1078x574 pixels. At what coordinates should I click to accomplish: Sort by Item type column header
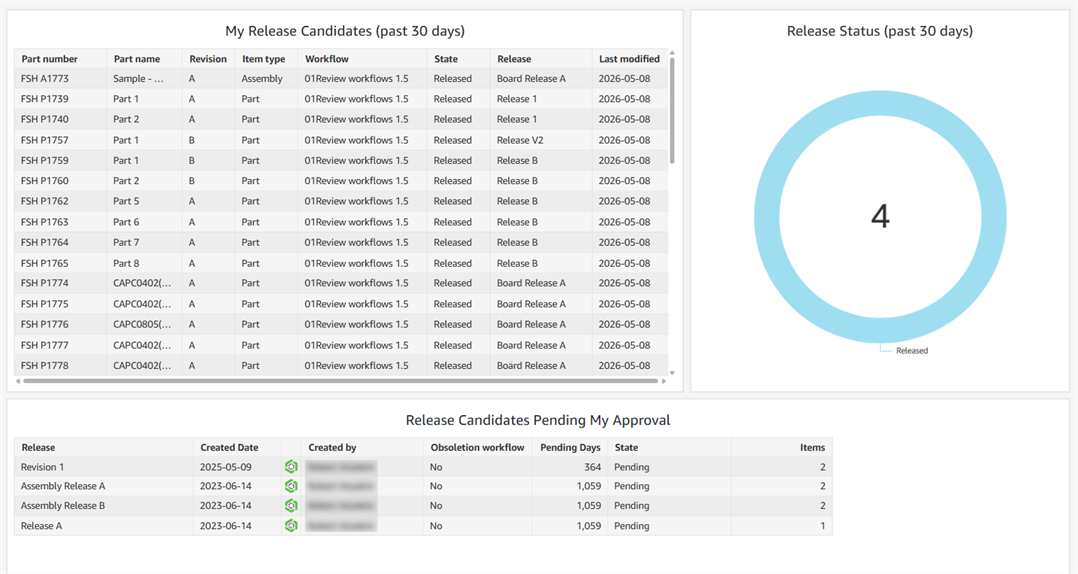pyautogui.click(x=263, y=59)
